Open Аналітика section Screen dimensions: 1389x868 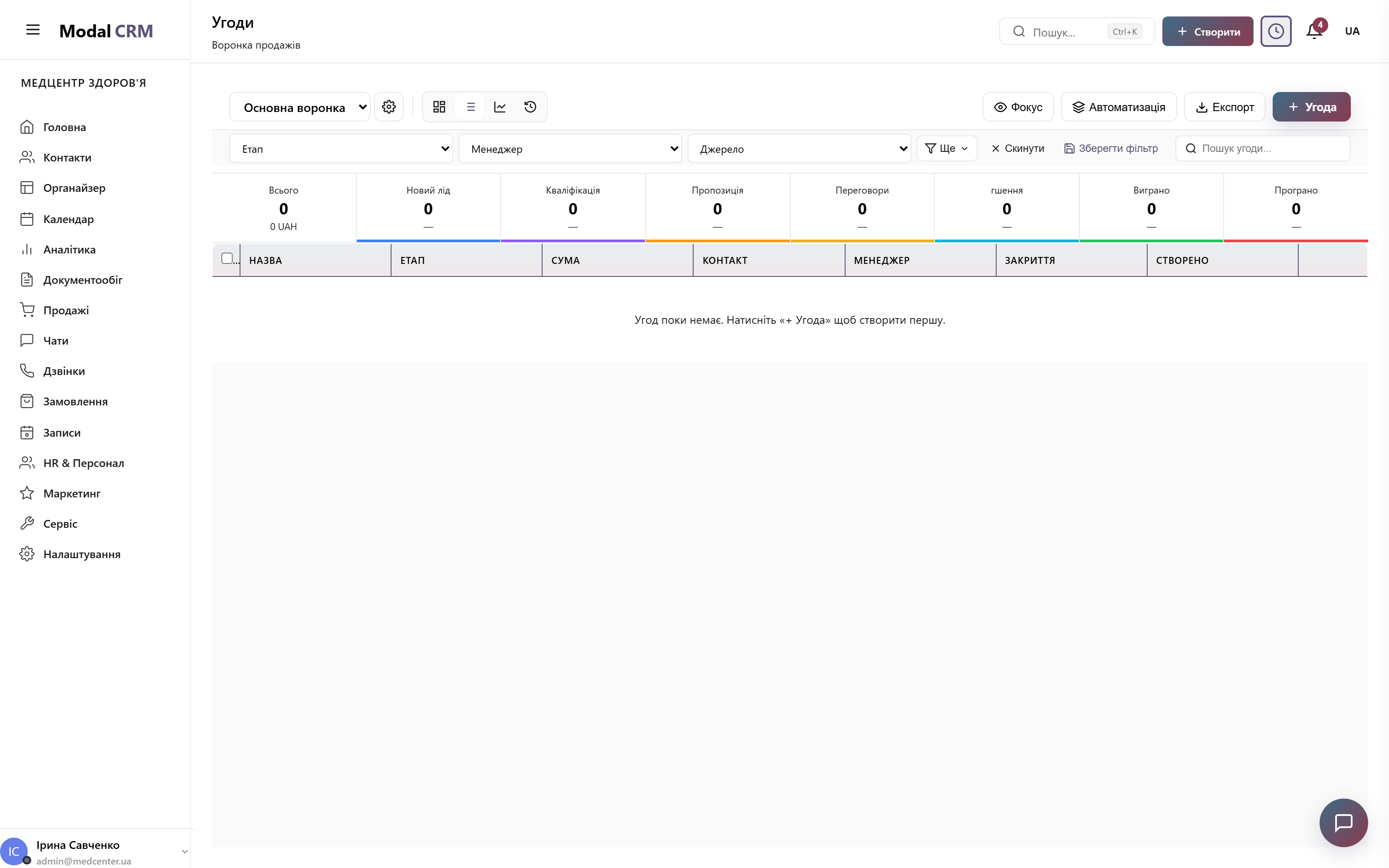tap(95, 249)
